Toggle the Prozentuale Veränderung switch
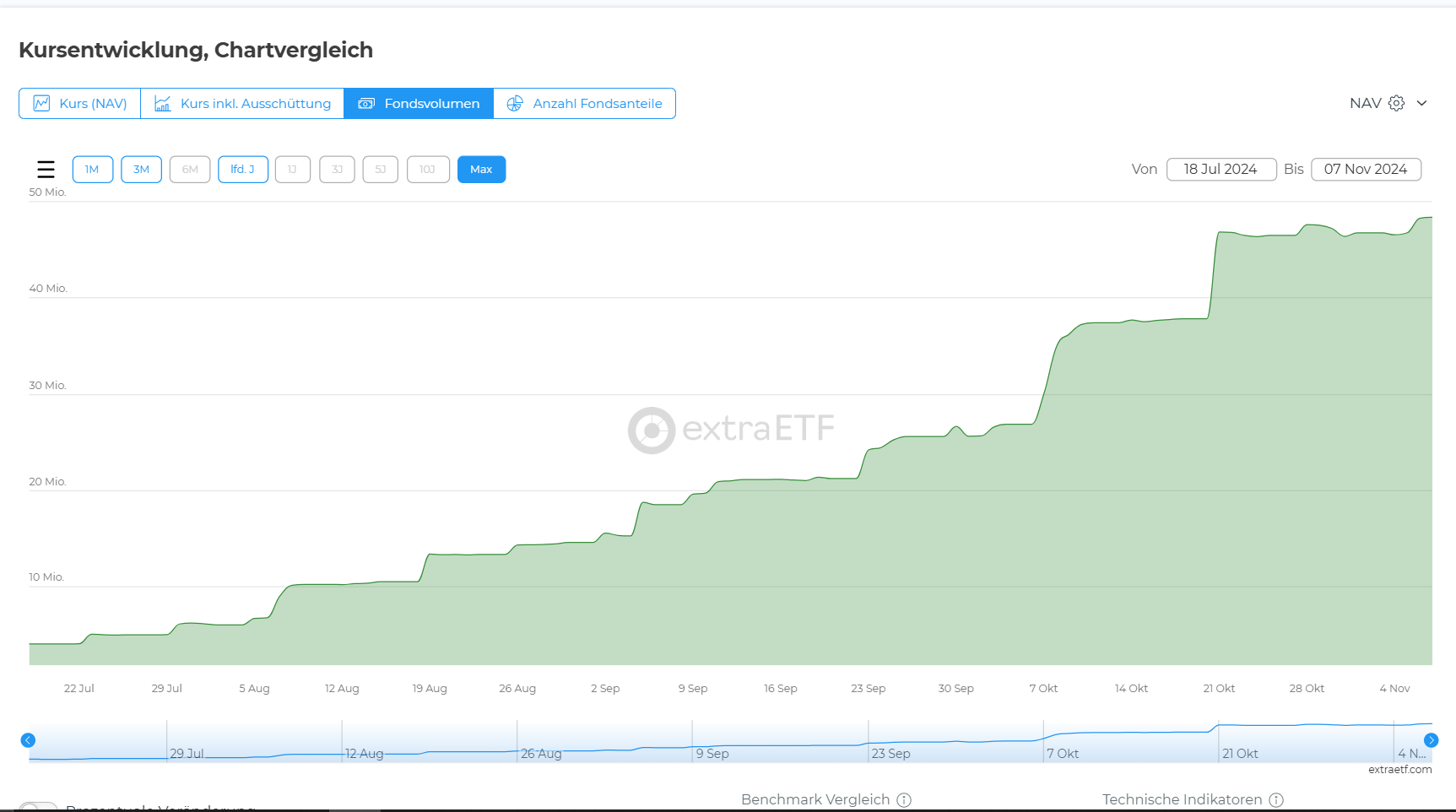Viewport: 1456px width, 812px height. [x=38, y=807]
